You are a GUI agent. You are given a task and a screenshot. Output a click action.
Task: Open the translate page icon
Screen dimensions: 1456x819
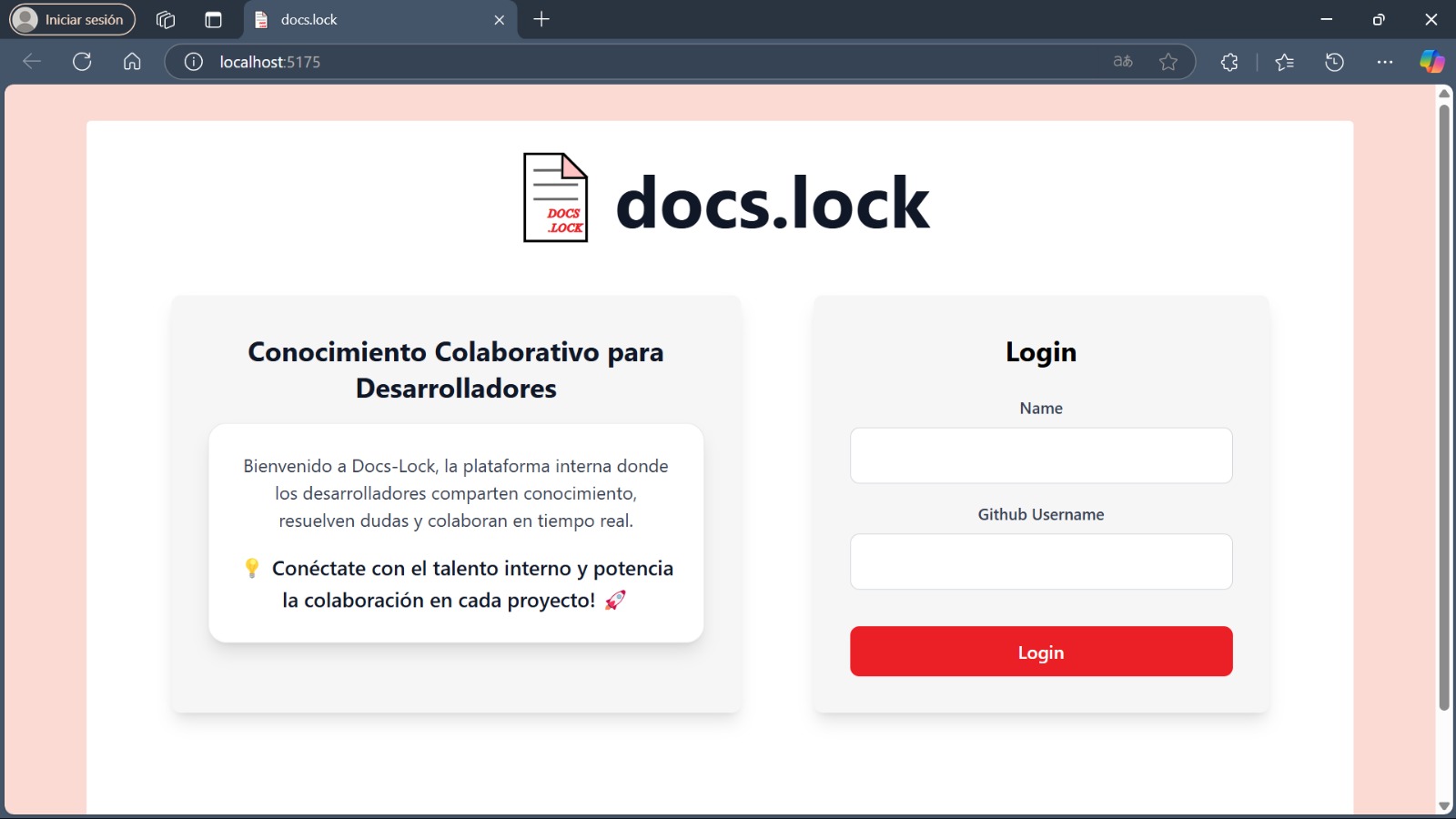[1123, 62]
